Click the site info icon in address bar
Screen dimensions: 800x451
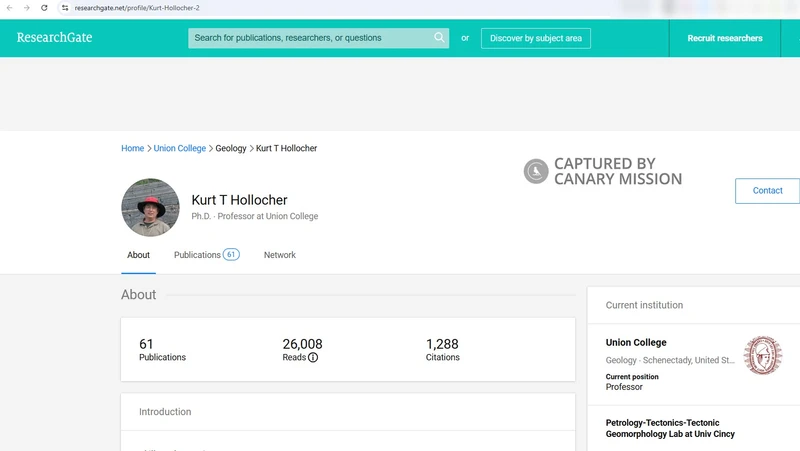[65, 7]
